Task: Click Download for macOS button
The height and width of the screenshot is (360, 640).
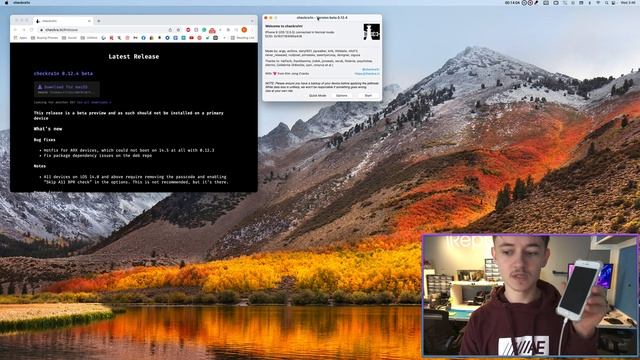Action: click(67, 89)
